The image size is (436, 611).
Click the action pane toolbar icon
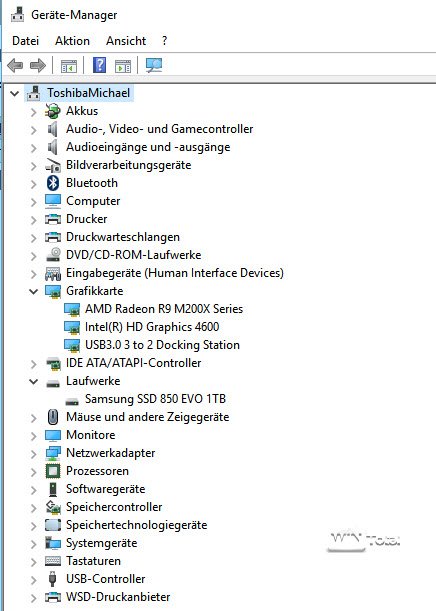point(123,66)
